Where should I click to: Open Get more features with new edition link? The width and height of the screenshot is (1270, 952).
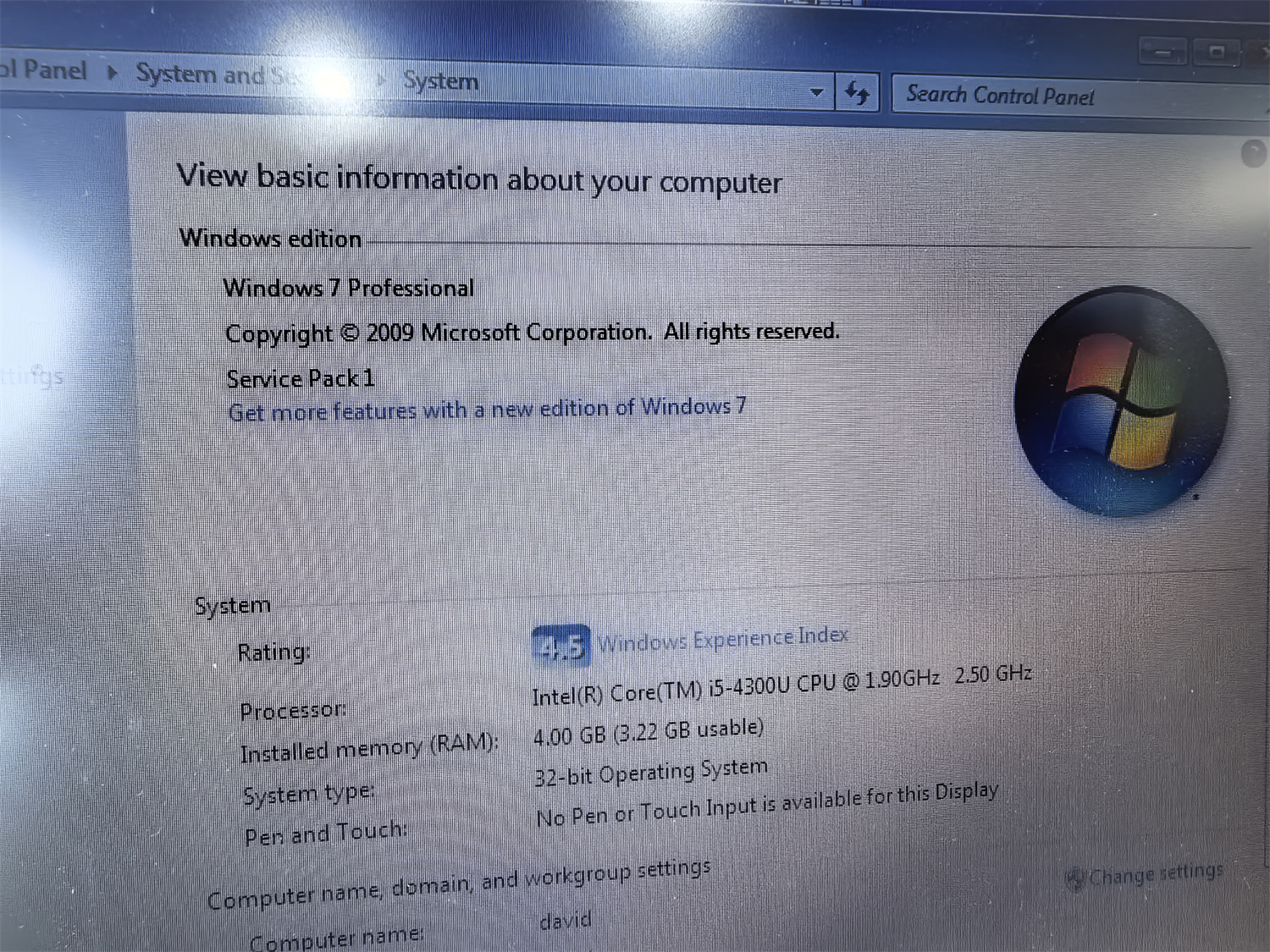coord(488,410)
